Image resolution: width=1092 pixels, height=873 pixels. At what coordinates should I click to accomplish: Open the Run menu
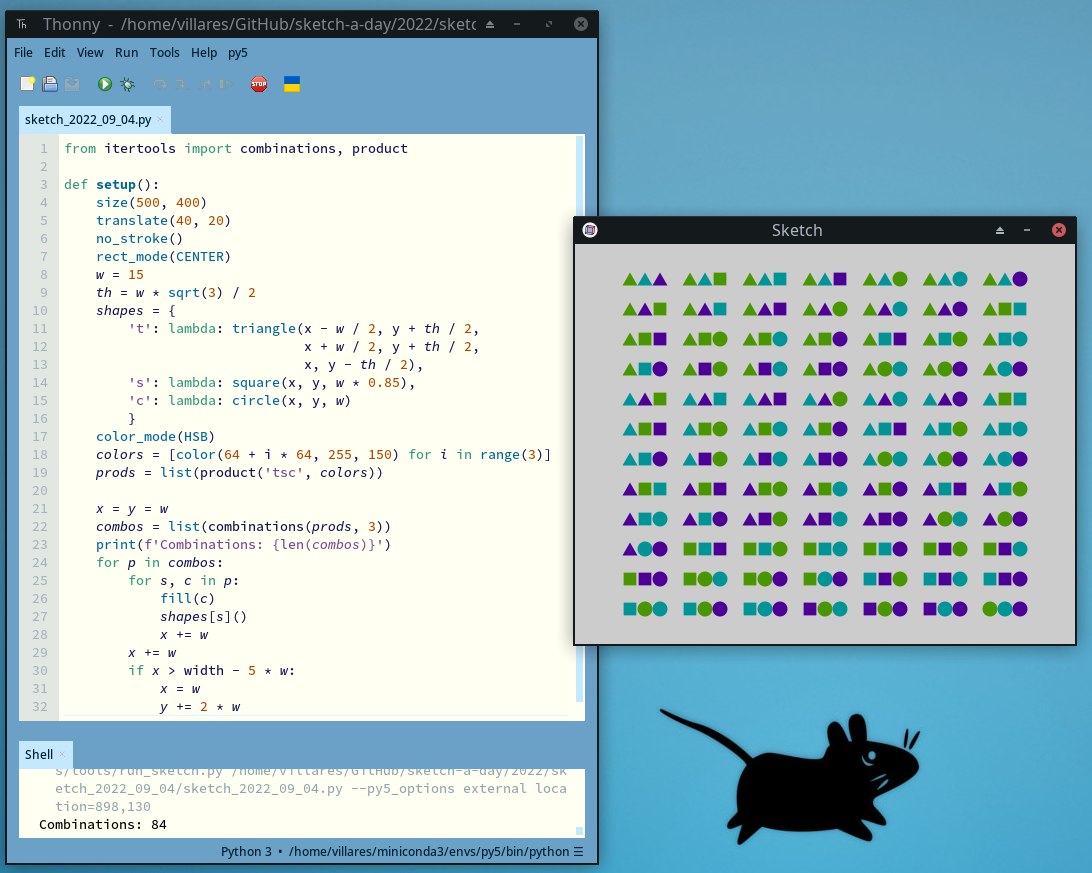[126, 52]
